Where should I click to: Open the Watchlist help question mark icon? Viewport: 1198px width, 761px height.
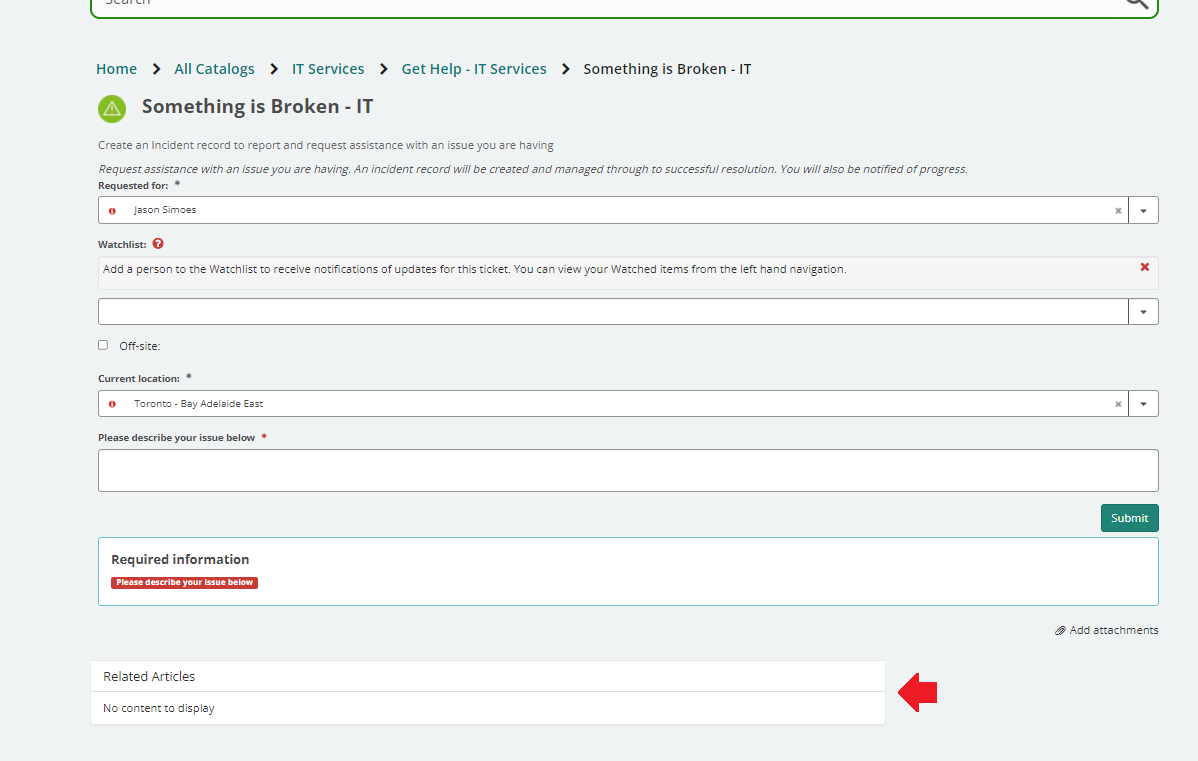tap(158, 243)
